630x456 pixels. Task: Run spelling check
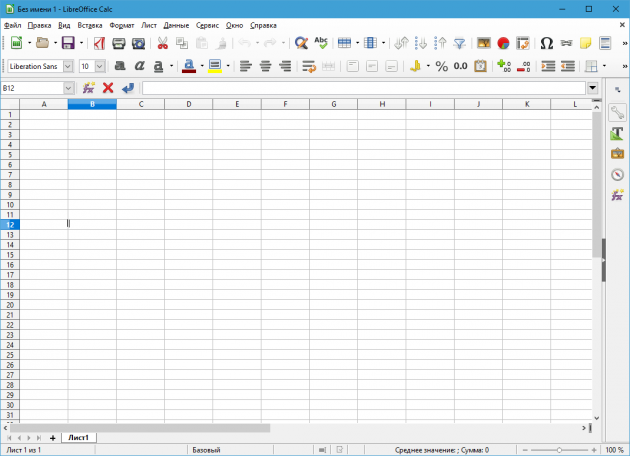pyautogui.click(x=321, y=43)
